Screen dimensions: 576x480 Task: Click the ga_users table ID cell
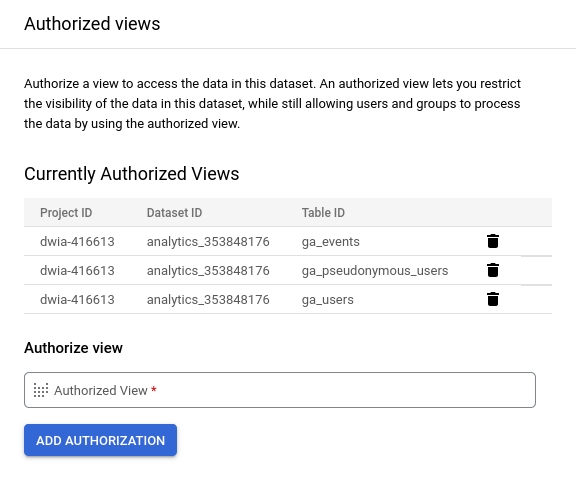(x=328, y=300)
